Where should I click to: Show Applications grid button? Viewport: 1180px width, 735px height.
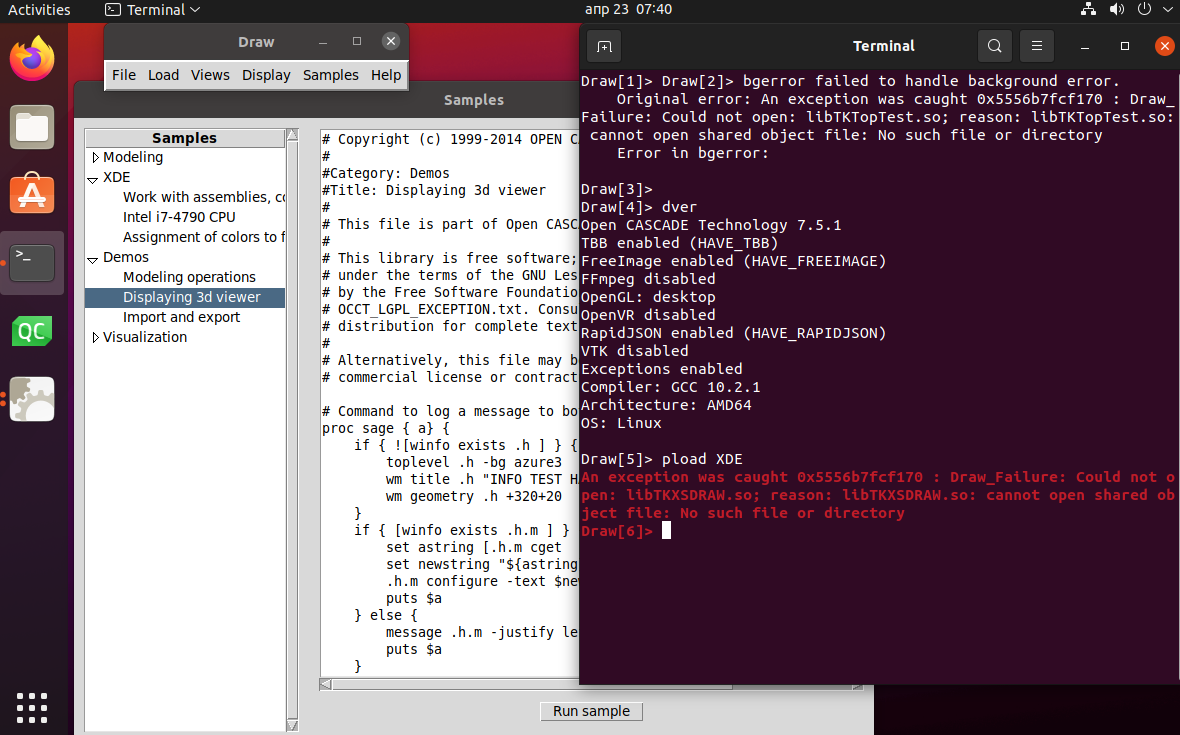click(x=33, y=706)
